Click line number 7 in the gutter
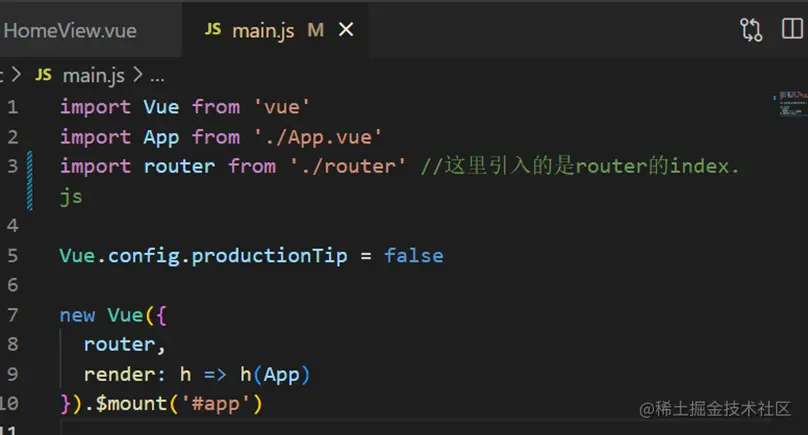The image size is (808, 435). (x=13, y=315)
